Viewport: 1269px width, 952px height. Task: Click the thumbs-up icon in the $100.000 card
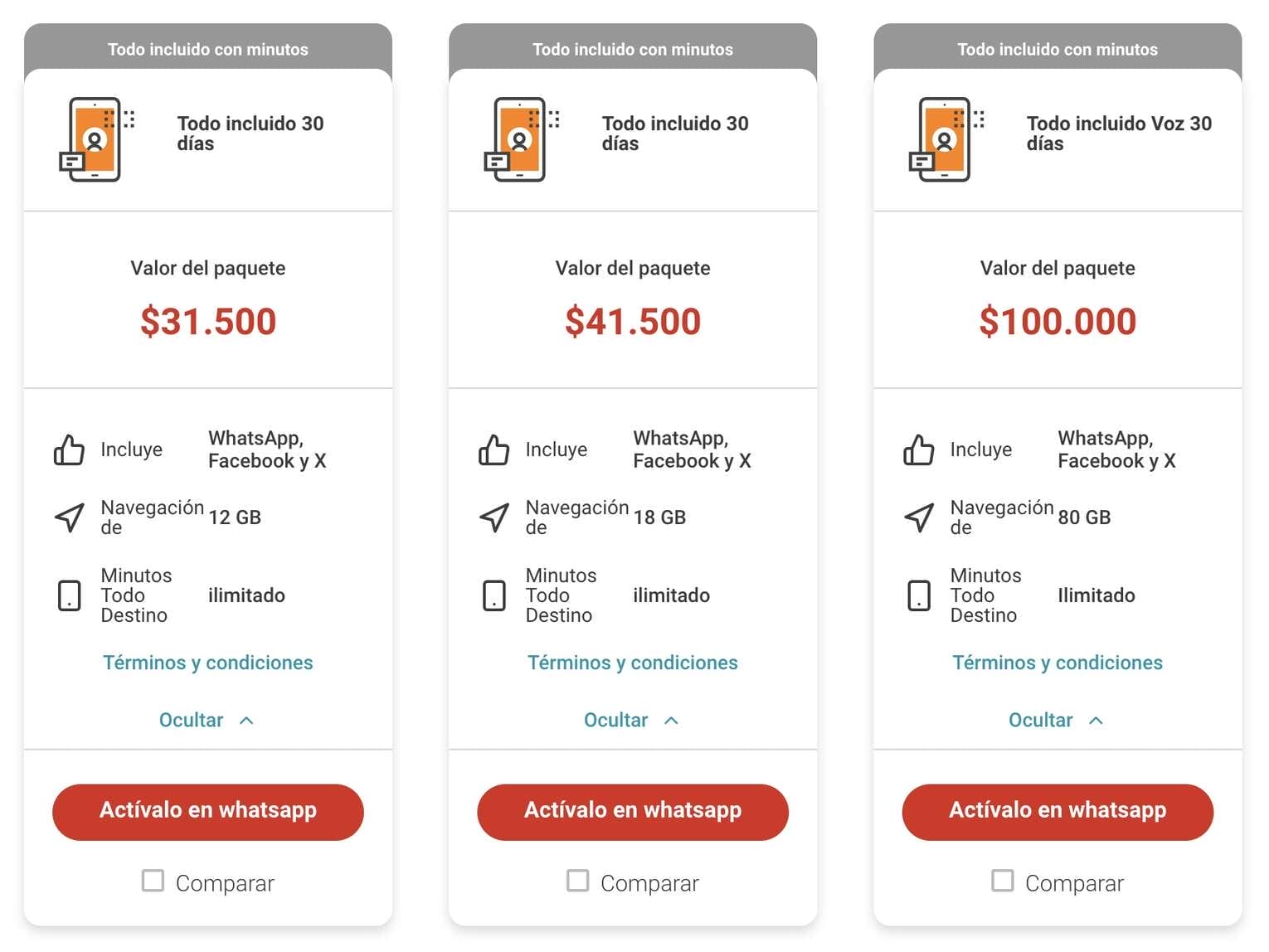point(919,450)
